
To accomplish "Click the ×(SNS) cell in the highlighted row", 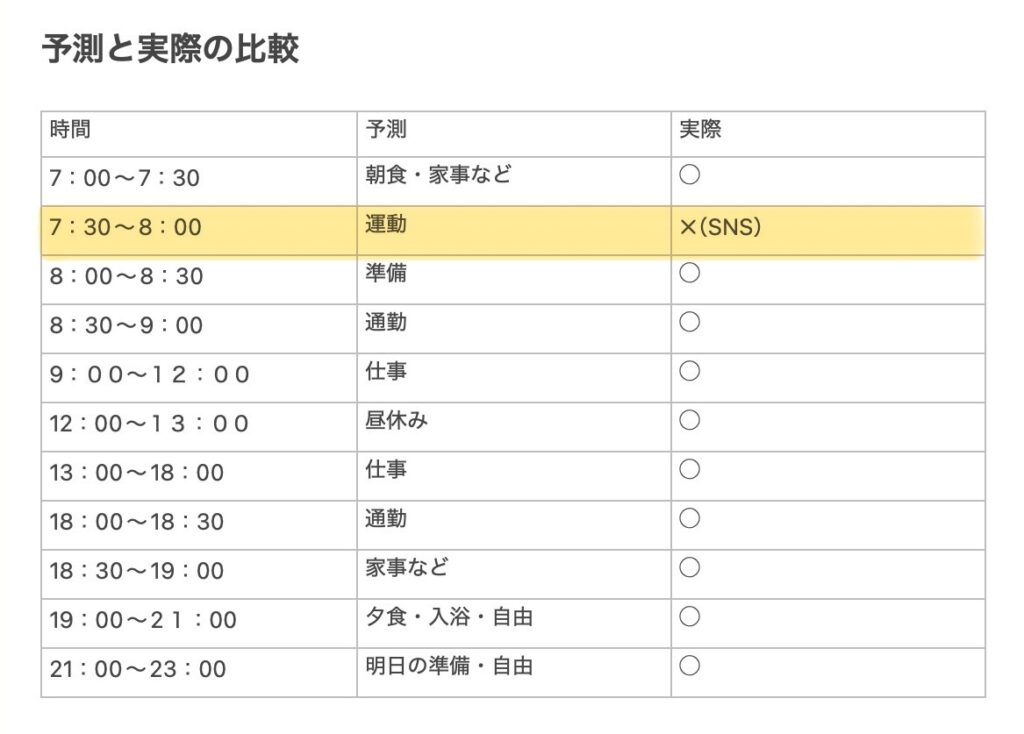I will click(x=720, y=227).
